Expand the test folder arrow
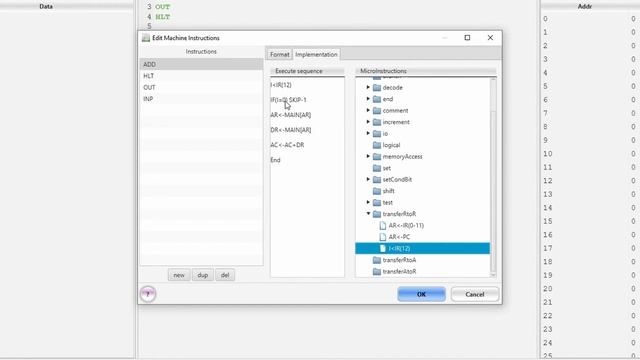640x360 pixels. coord(368,202)
